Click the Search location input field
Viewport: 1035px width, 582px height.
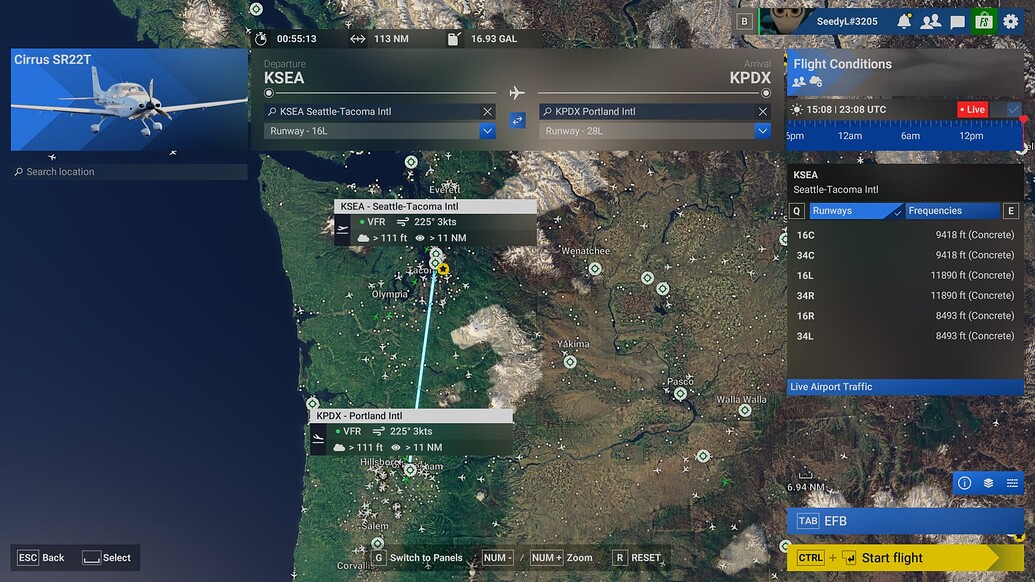coord(128,171)
